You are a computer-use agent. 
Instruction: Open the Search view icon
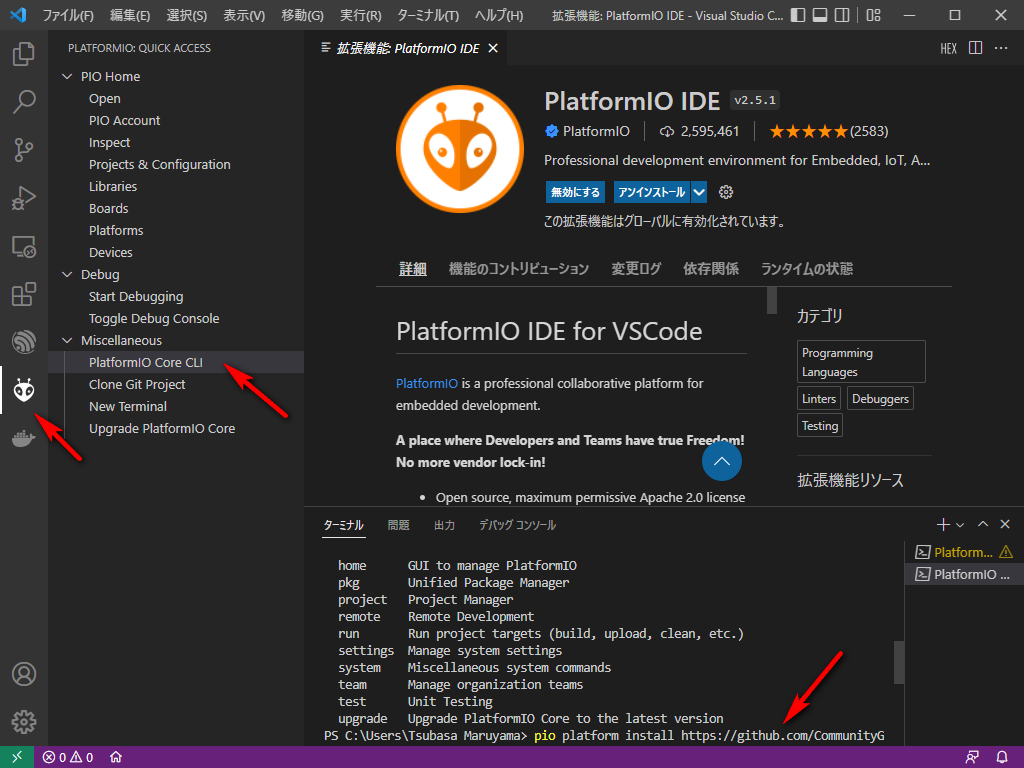click(24, 102)
